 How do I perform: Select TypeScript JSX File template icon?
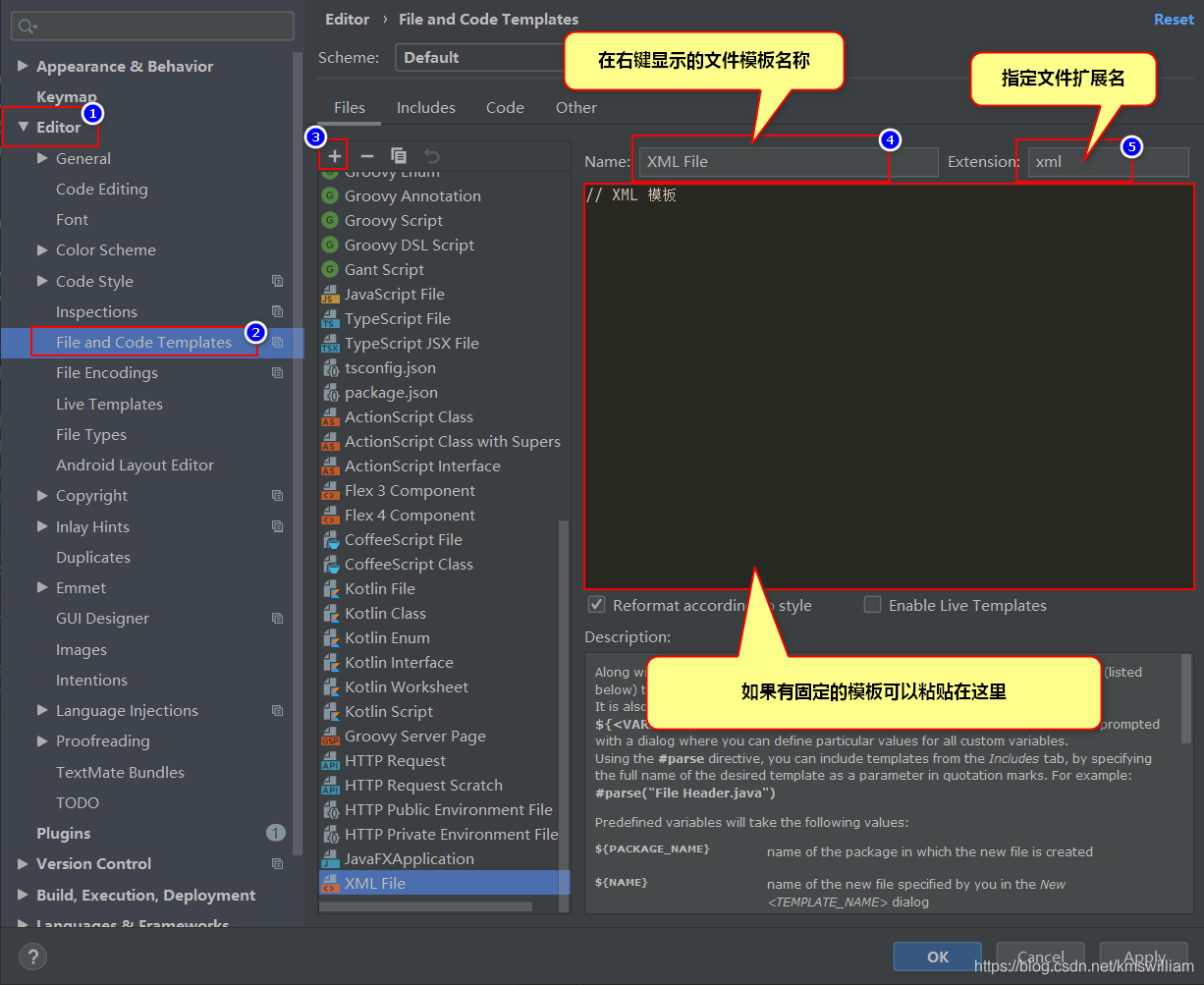click(330, 343)
